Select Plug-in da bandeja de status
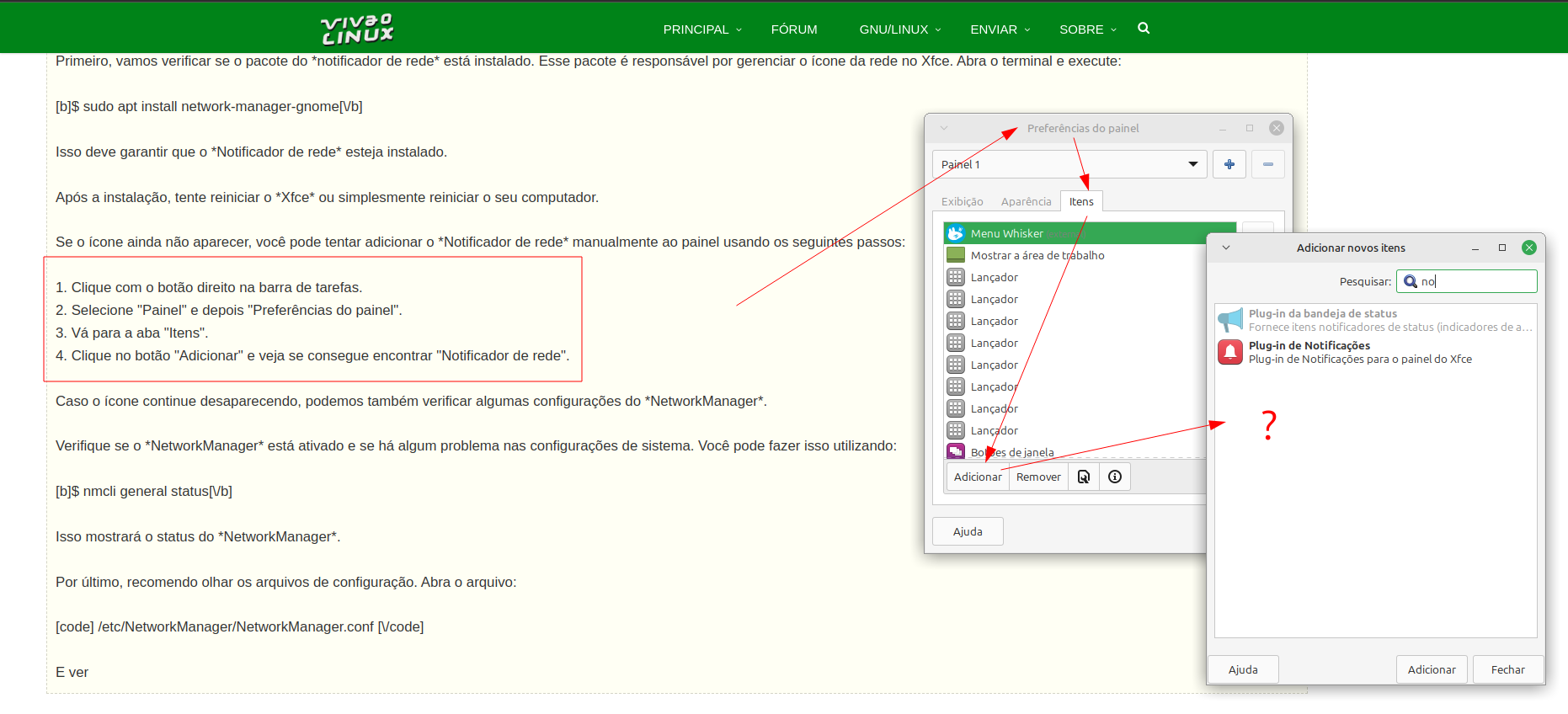 click(x=1376, y=320)
